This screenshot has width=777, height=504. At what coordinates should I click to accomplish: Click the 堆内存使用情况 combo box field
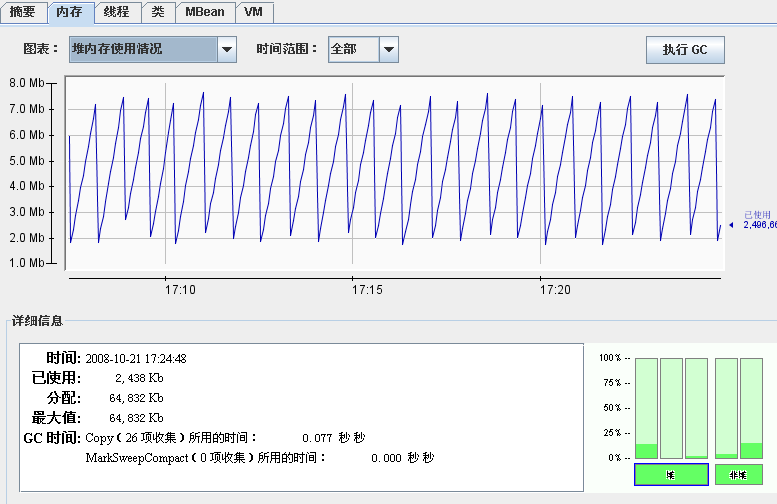(x=142, y=49)
